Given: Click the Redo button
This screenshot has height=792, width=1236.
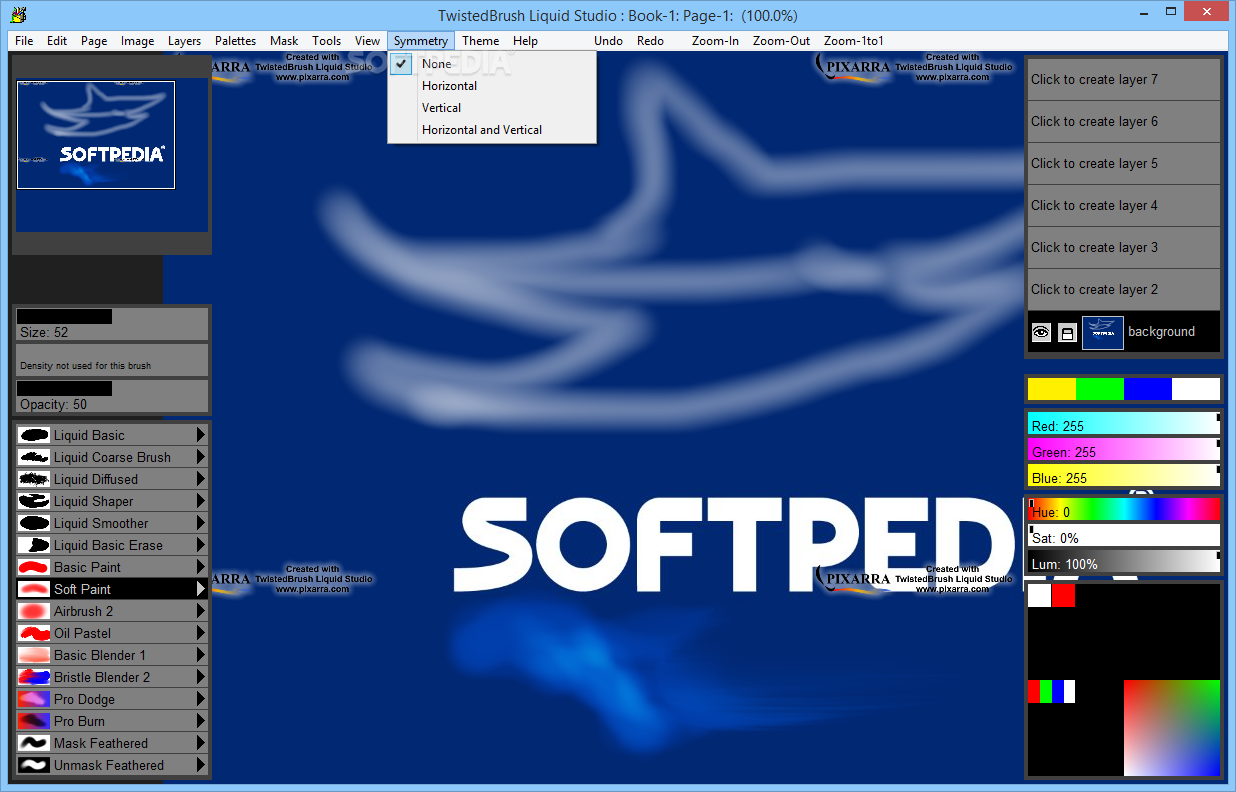Looking at the screenshot, I should click(650, 41).
